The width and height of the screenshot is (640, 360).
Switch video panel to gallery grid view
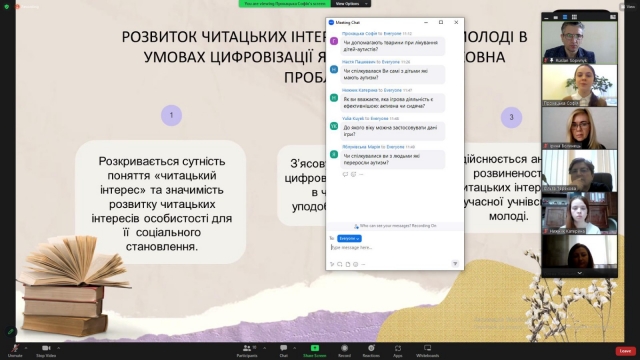point(574,17)
